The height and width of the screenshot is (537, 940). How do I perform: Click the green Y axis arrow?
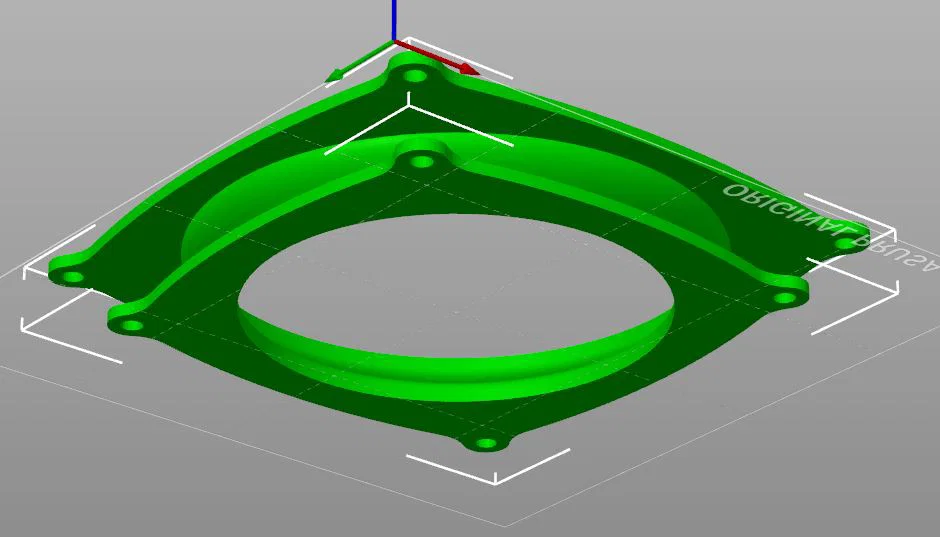(360, 61)
